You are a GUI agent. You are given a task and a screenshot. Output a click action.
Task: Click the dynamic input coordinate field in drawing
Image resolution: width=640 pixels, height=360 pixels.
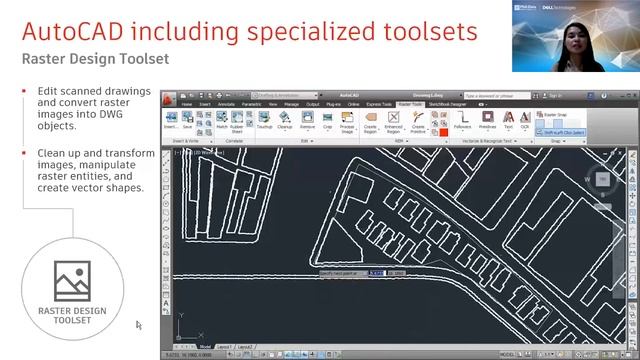coord(376,273)
